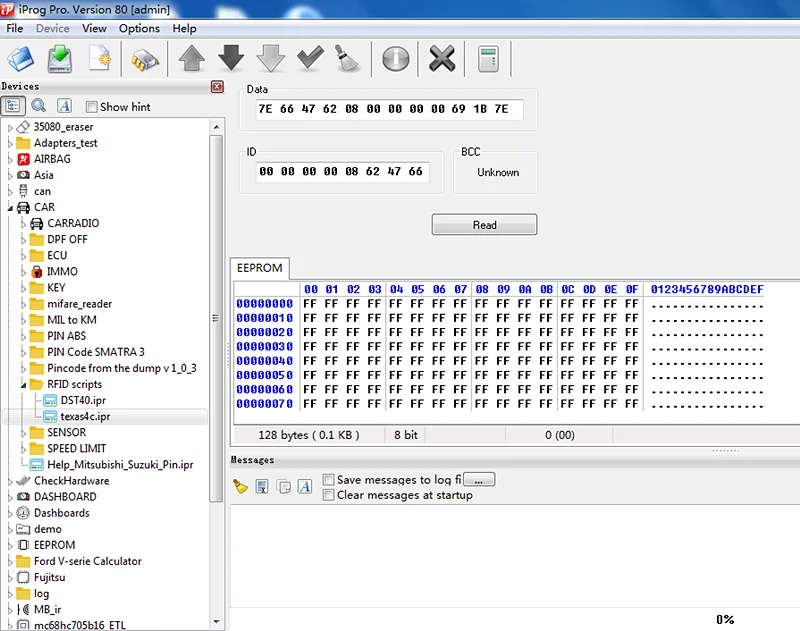Expand the ECU folder
This screenshot has height=631, width=800.
[23, 256]
